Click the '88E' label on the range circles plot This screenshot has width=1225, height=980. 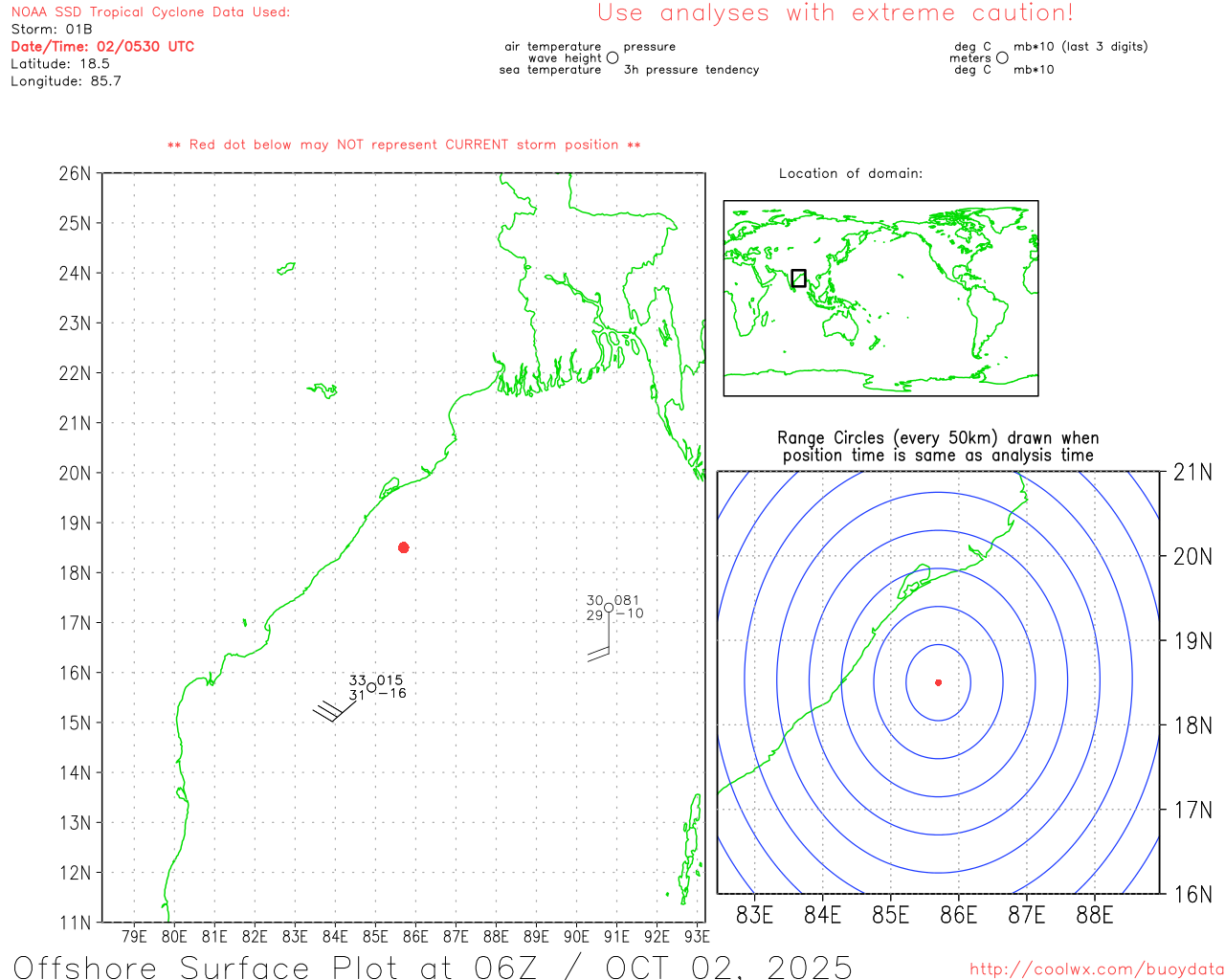click(1095, 915)
